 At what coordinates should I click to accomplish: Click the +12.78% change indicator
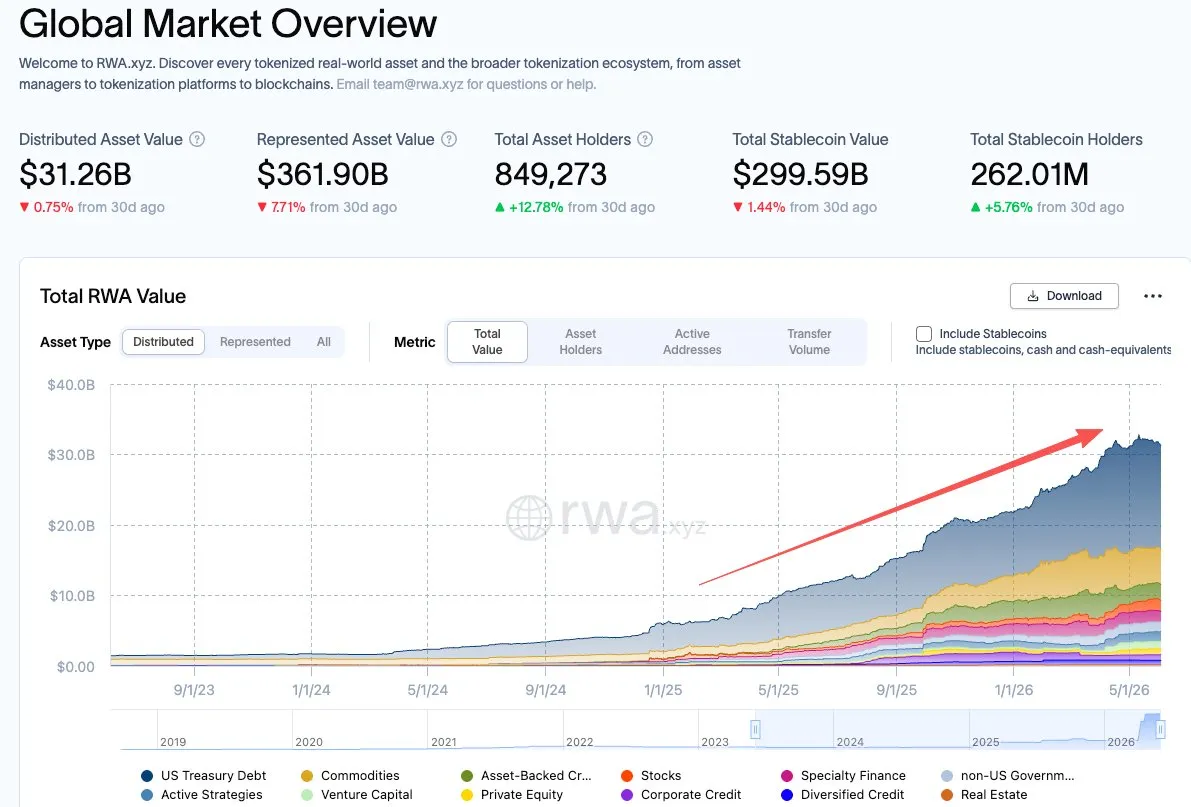tap(529, 207)
